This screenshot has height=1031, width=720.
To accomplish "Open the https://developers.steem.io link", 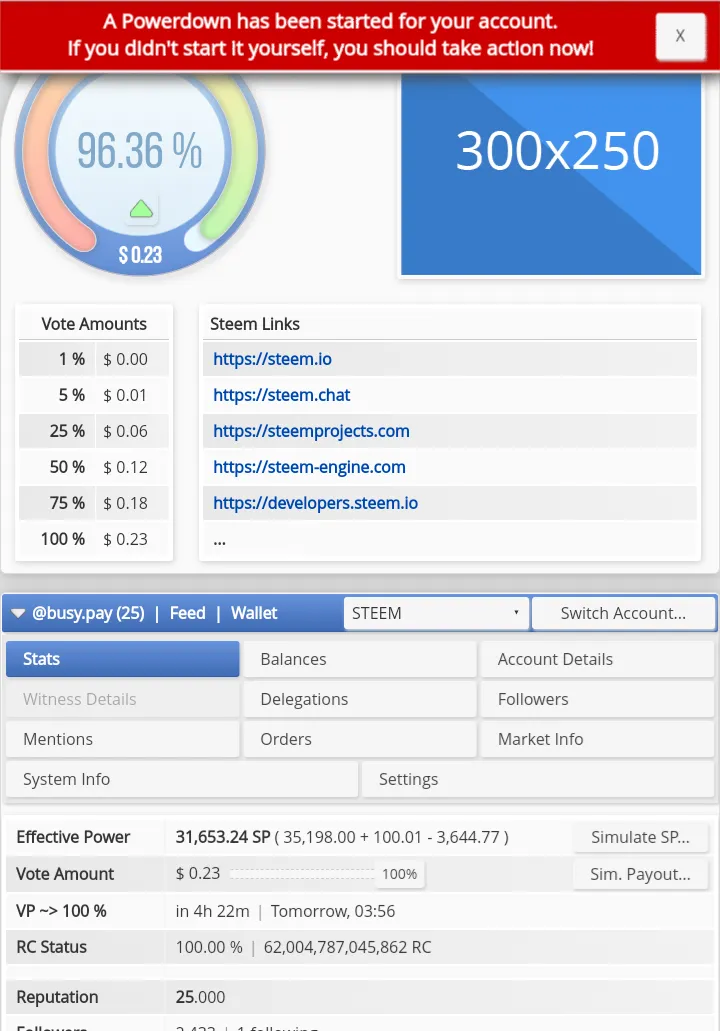I will (x=316, y=504).
